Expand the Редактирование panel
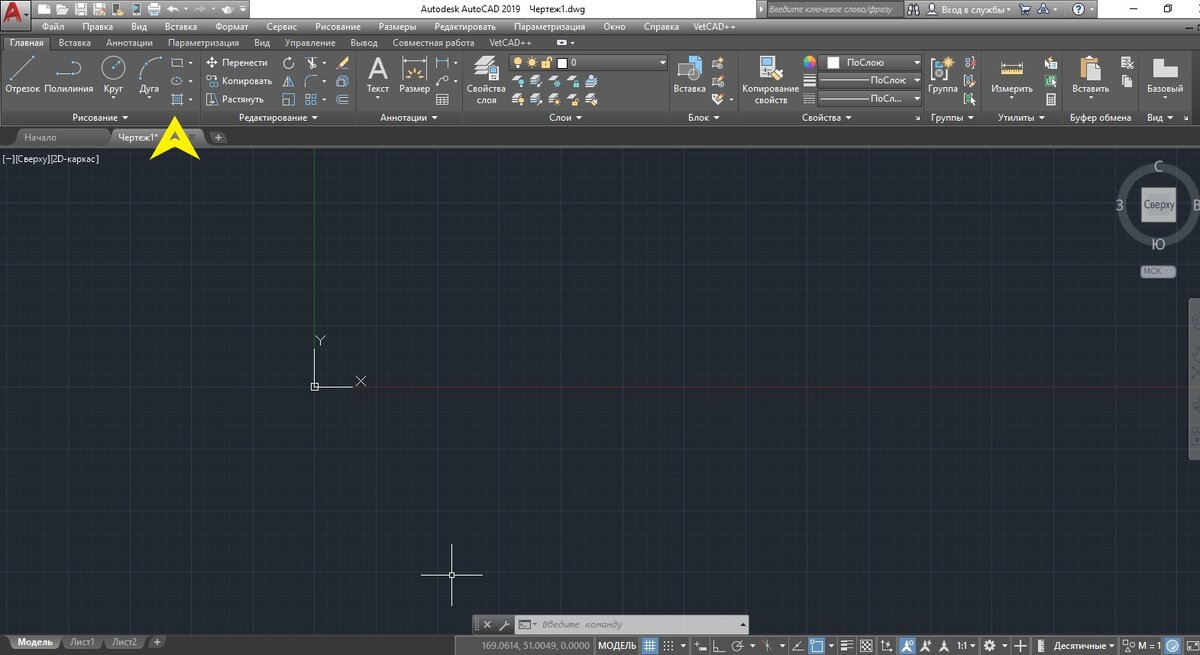Image resolution: width=1200 pixels, height=655 pixels. [278, 118]
